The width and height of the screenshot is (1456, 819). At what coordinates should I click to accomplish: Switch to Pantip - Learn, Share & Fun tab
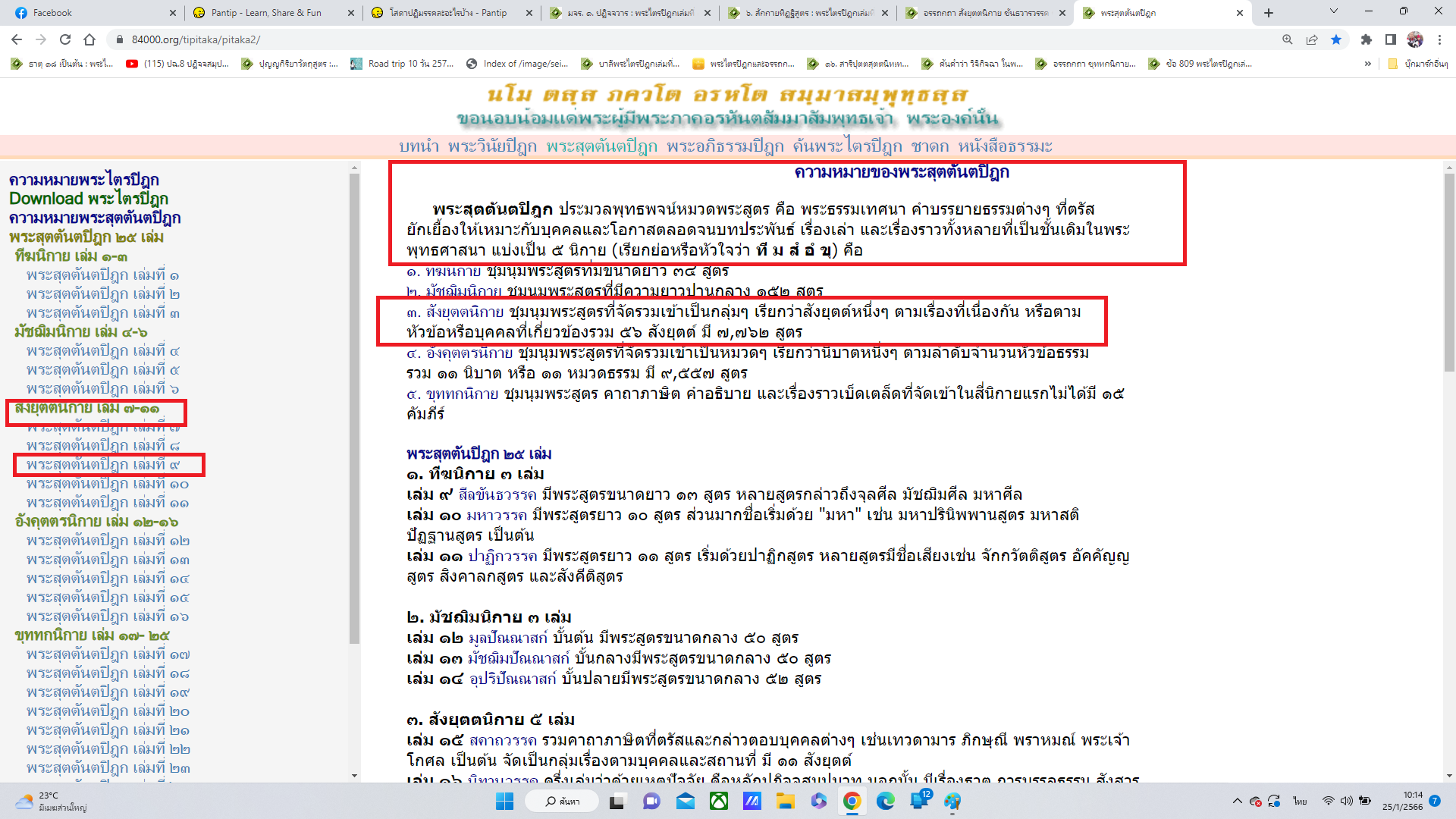265,13
